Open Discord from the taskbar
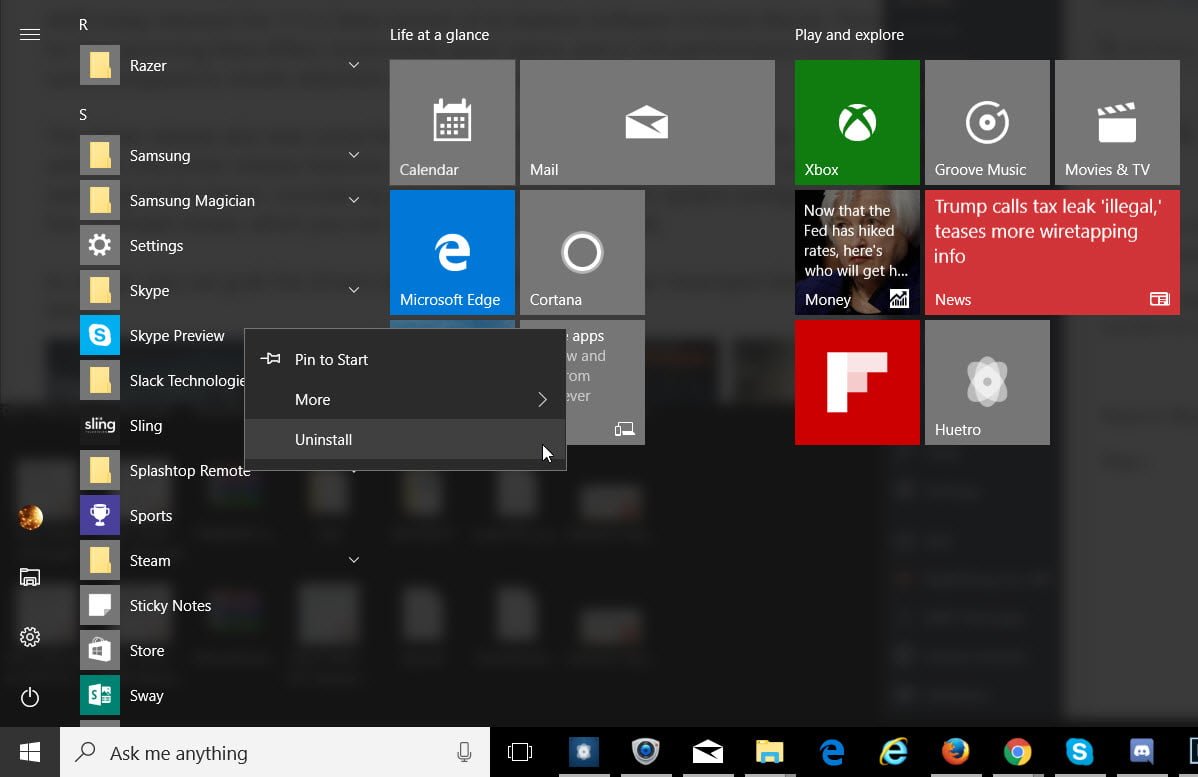Screen dimensions: 1198x777 point(1141,753)
